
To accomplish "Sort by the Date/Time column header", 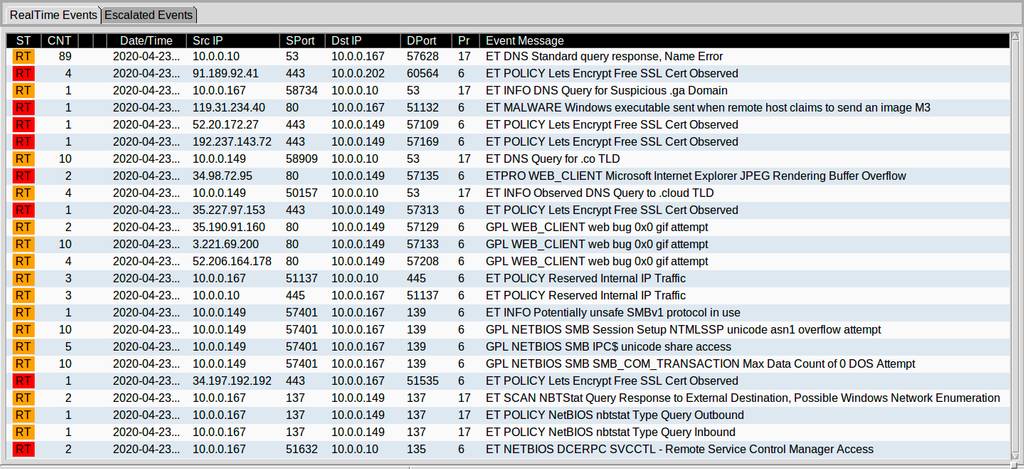I will pyautogui.click(x=146, y=40).
